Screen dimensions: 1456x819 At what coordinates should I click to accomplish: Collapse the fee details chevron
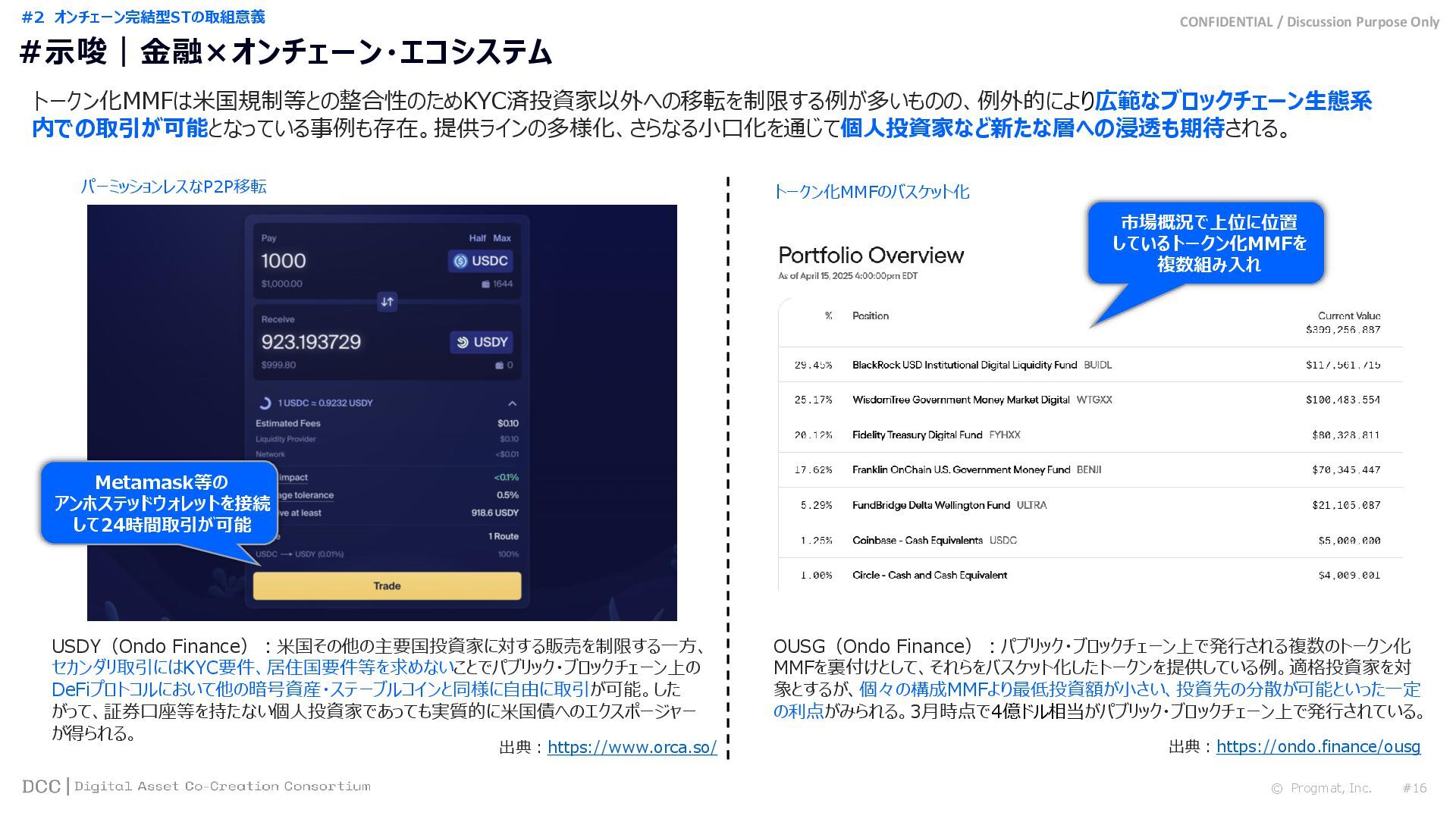(x=512, y=403)
